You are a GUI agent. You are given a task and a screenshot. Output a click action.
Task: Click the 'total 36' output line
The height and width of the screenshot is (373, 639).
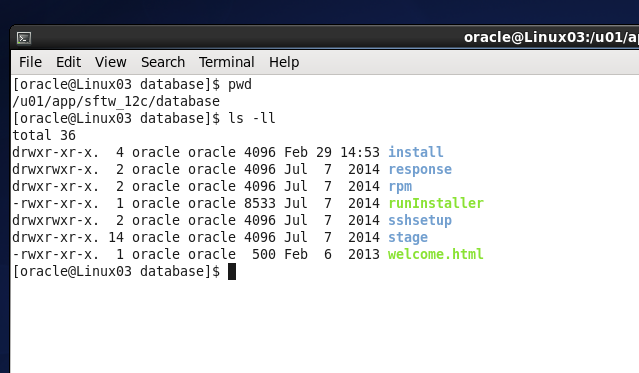pos(44,135)
